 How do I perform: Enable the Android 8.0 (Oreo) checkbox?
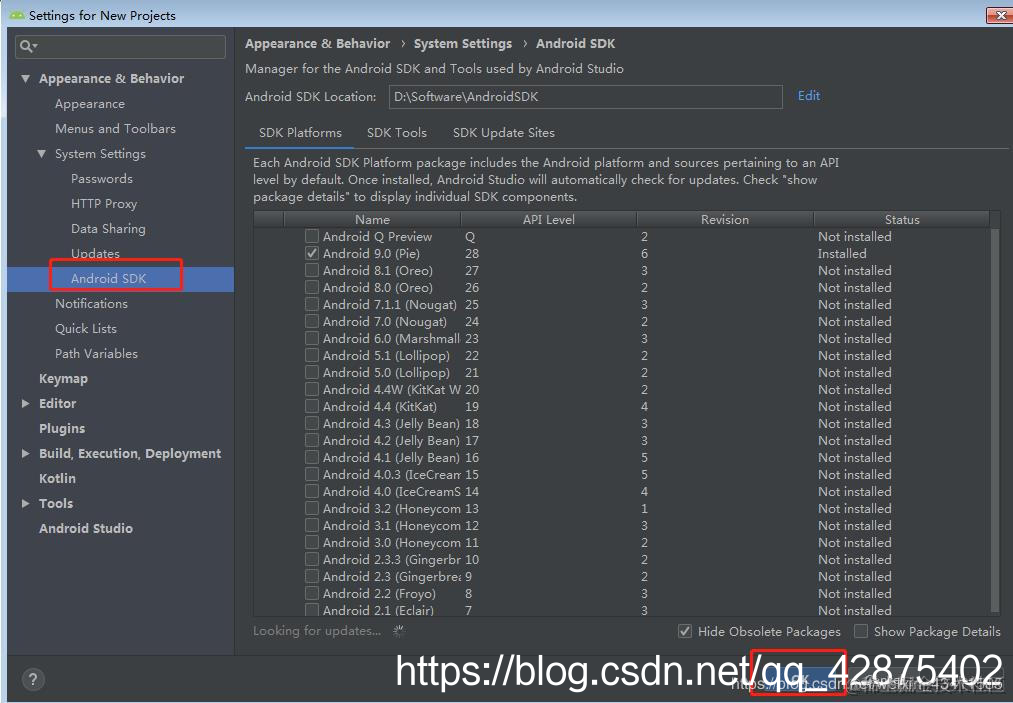click(x=312, y=288)
